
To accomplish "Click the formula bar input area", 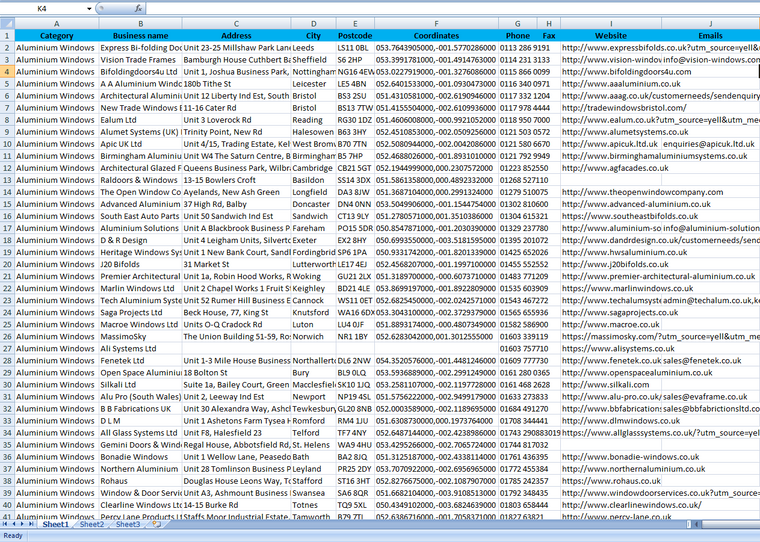I will pyautogui.click(x=452, y=8).
